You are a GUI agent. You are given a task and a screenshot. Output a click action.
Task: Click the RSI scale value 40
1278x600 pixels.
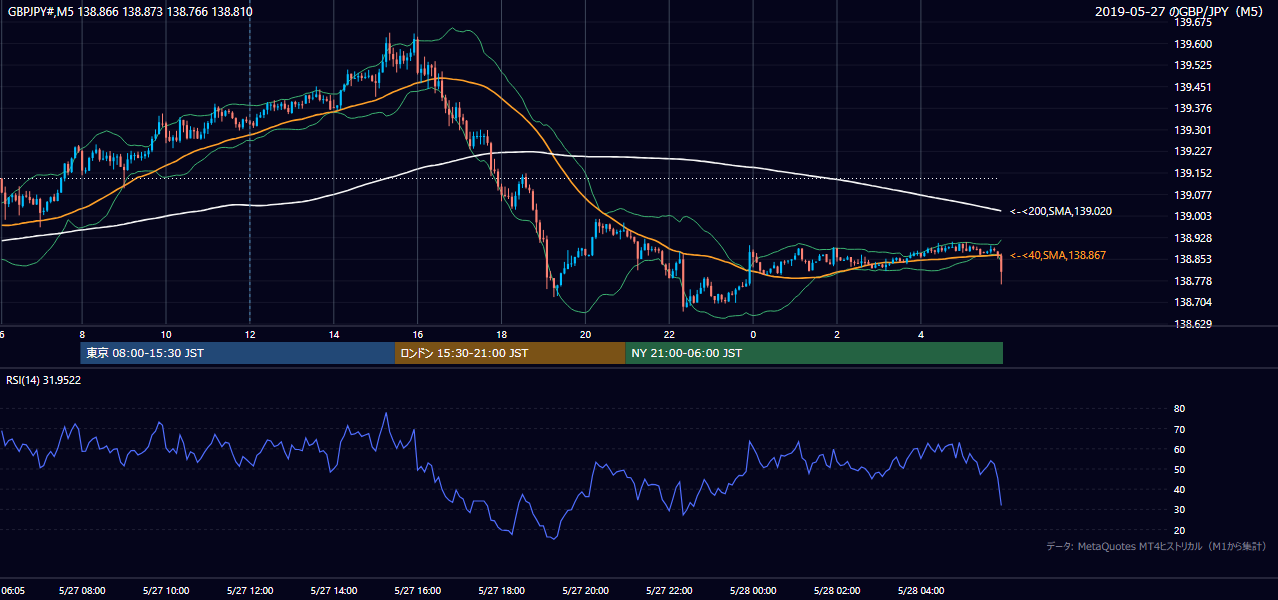coord(1179,489)
